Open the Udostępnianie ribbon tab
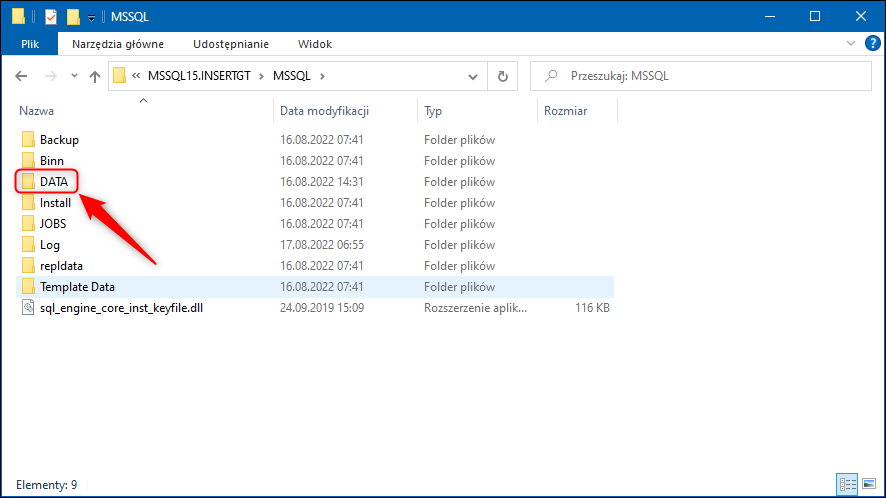The height and width of the screenshot is (498, 886). point(231,44)
